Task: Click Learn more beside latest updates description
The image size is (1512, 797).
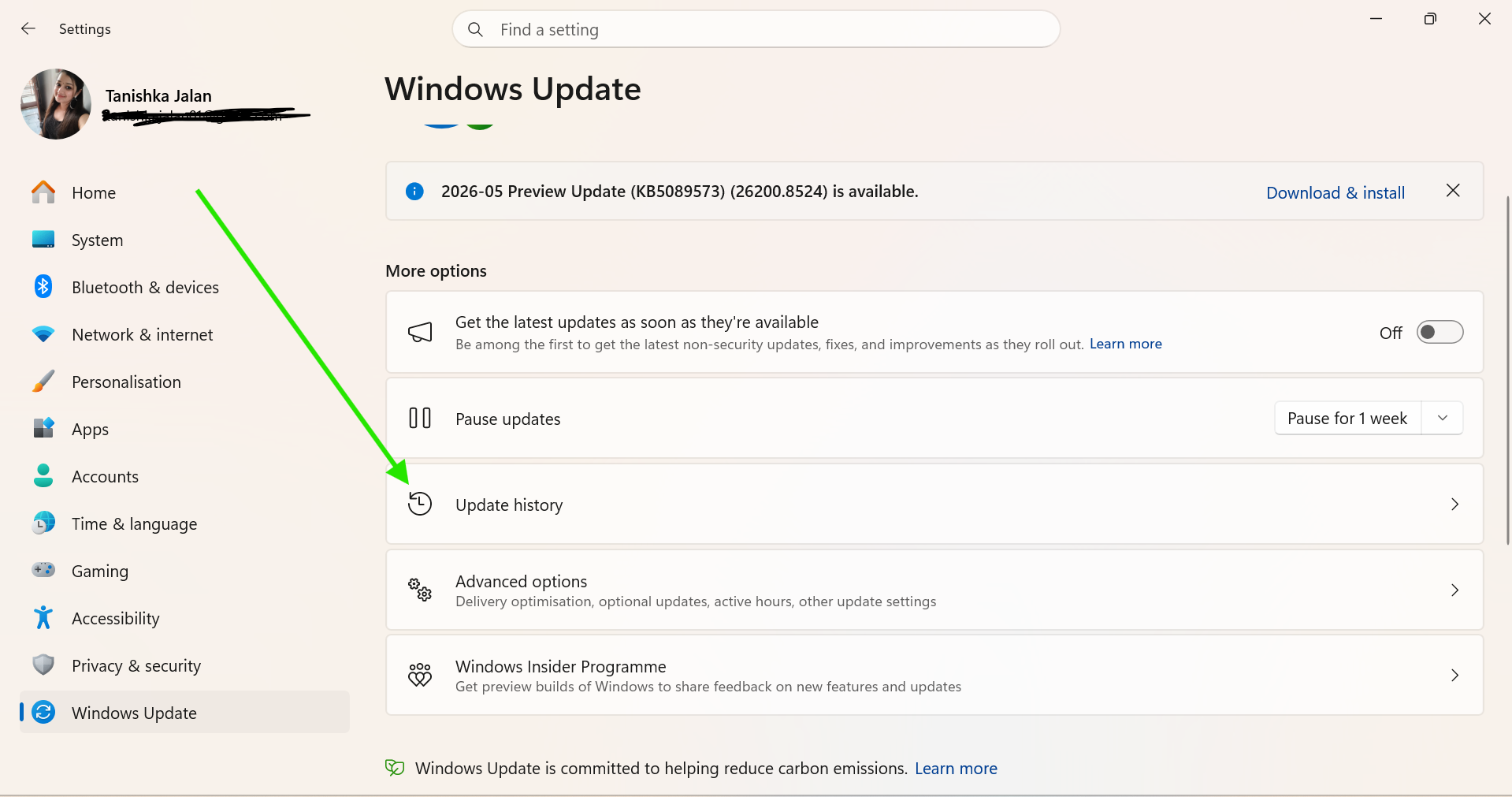Action: click(1125, 344)
